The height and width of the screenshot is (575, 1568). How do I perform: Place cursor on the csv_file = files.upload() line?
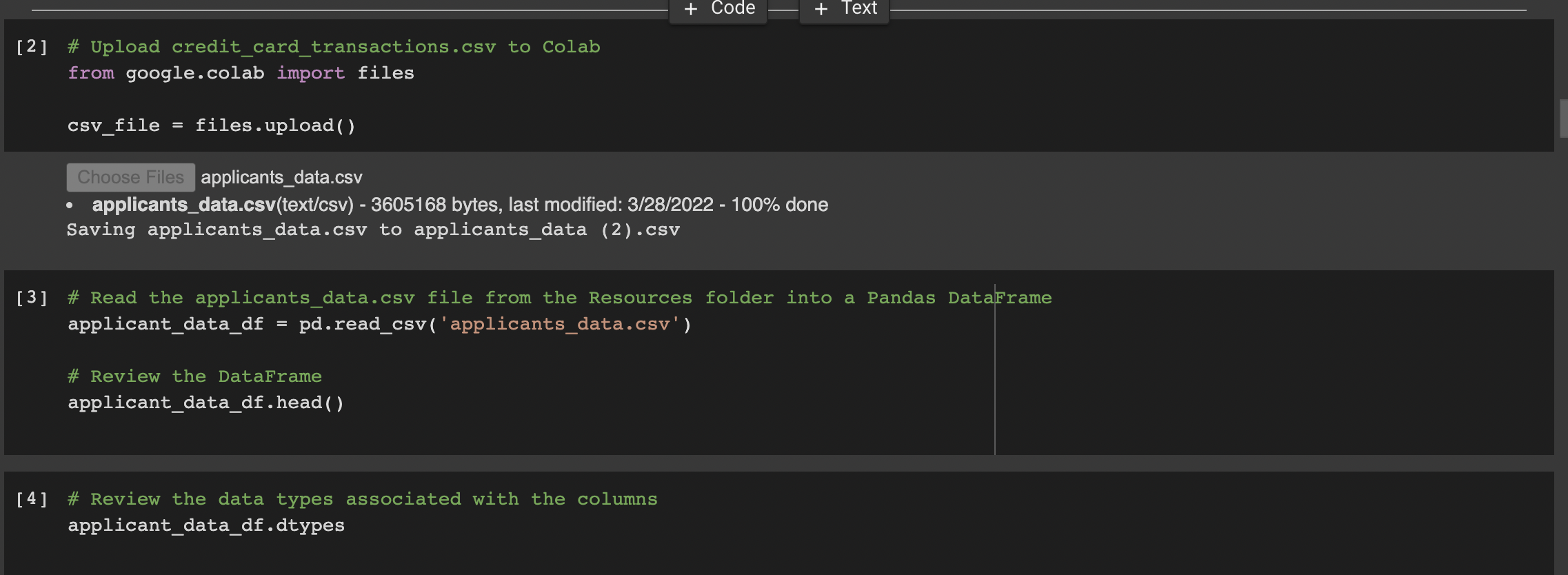pos(211,125)
